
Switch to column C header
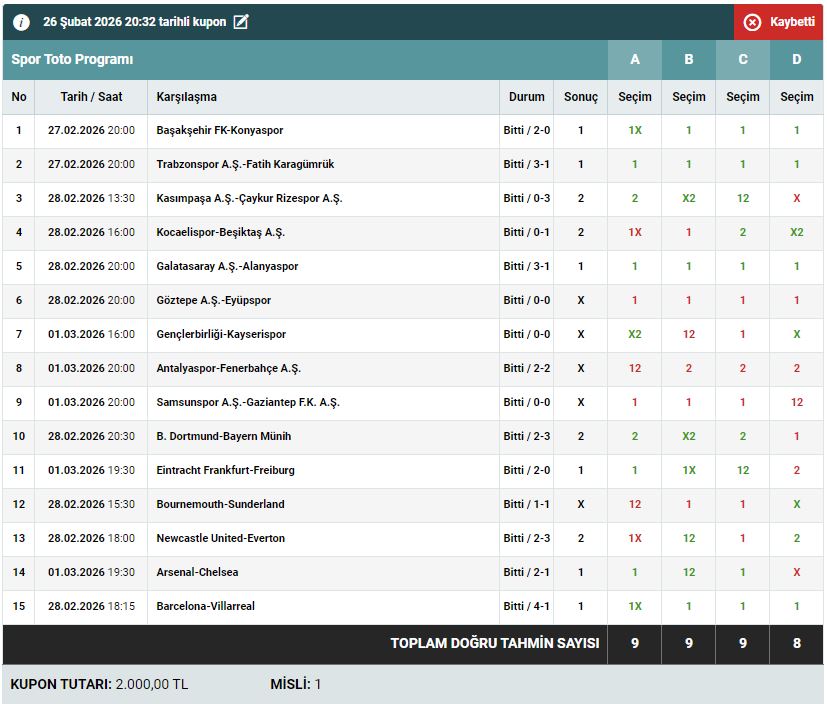[x=743, y=60]
